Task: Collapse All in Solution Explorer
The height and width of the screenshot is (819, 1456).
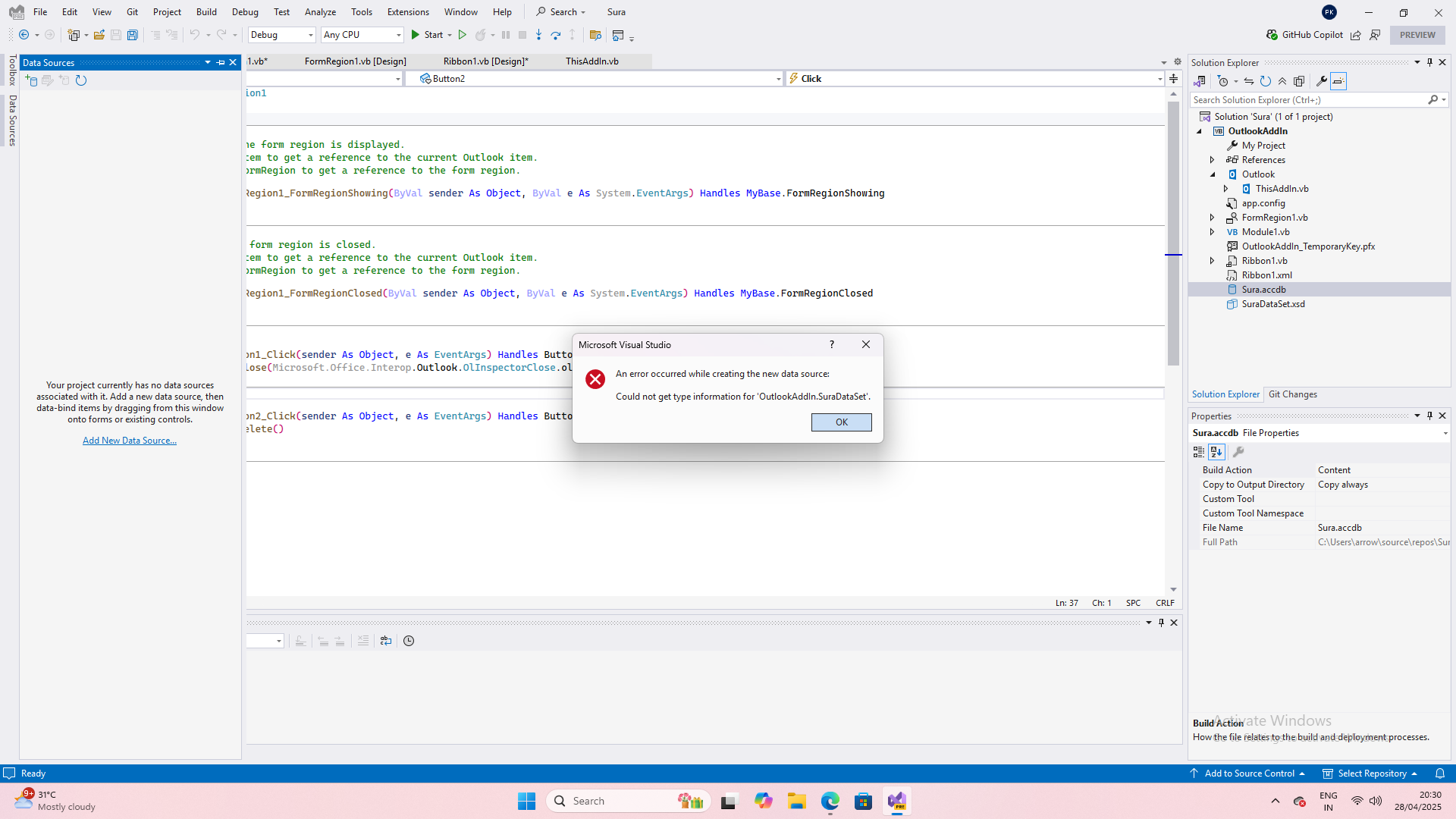Action: click(x=1282, y=81)
